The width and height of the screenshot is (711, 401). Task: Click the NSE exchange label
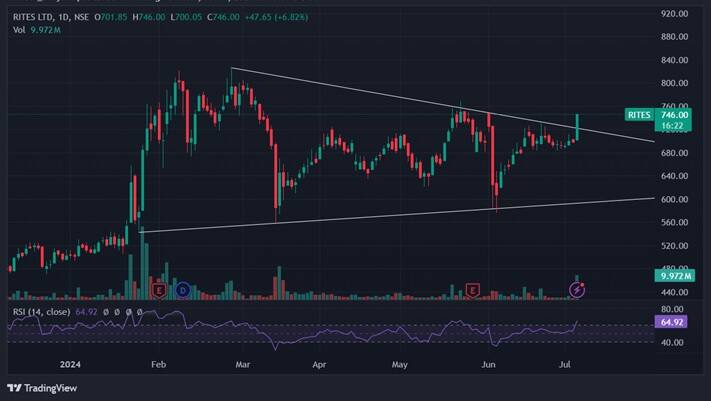94,17
